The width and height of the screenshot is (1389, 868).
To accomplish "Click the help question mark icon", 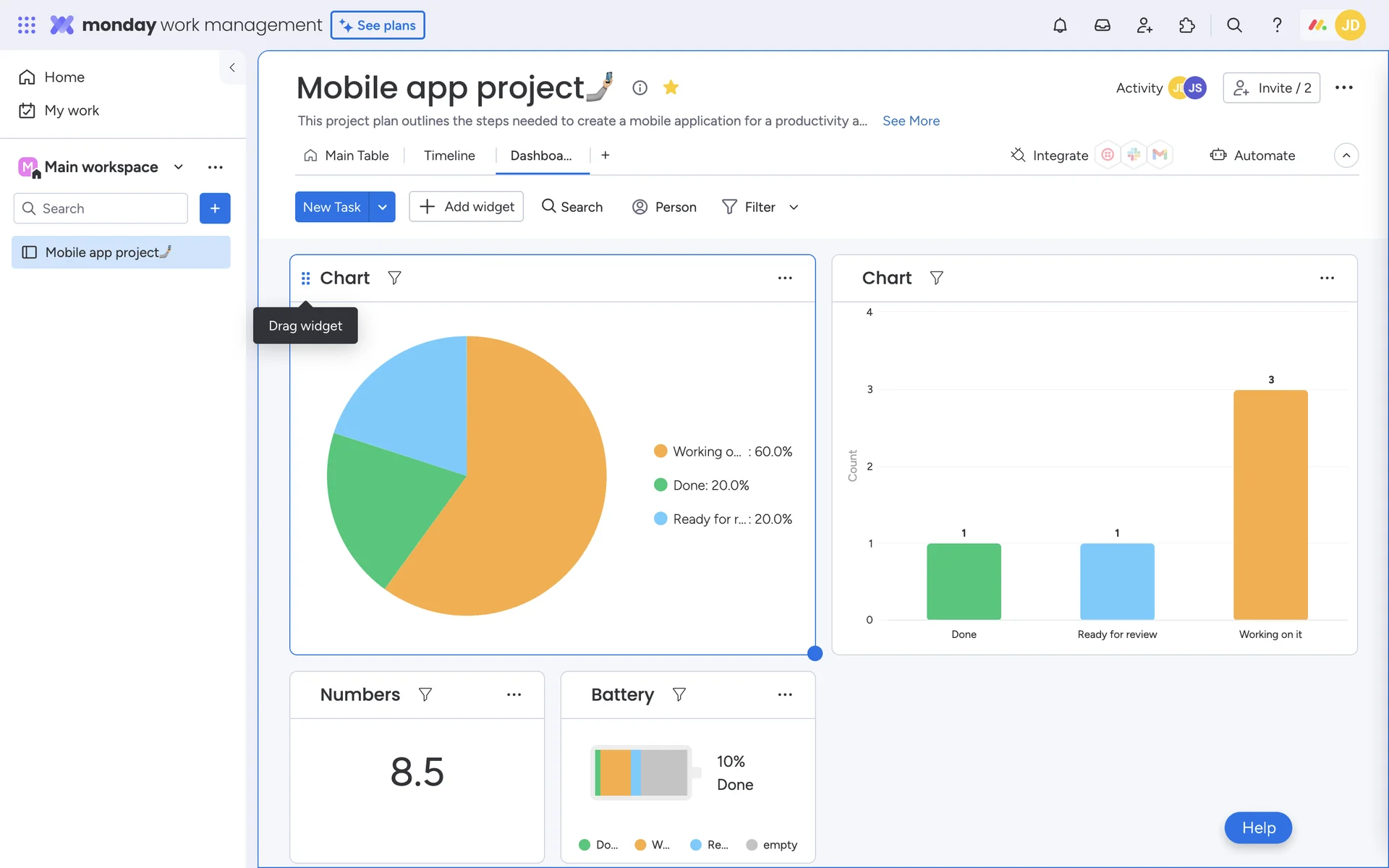I will tap(1277, 25).
